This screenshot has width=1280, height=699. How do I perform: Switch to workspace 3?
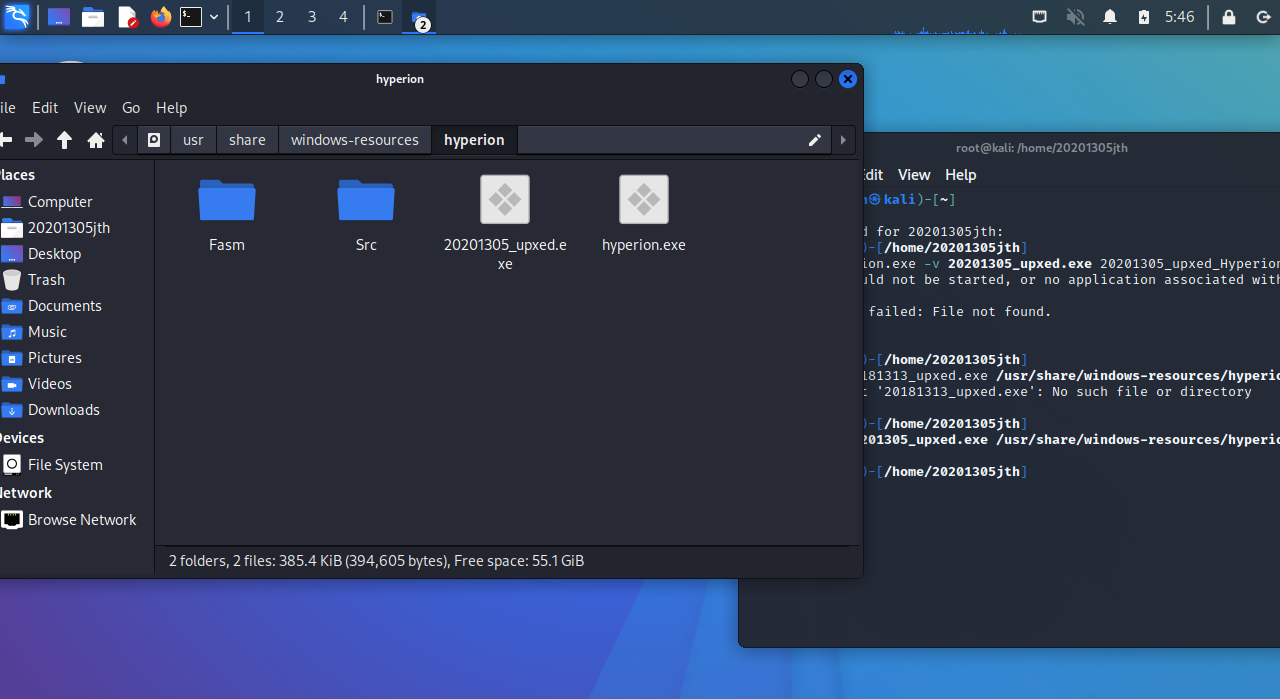click(x=312, y=17)
